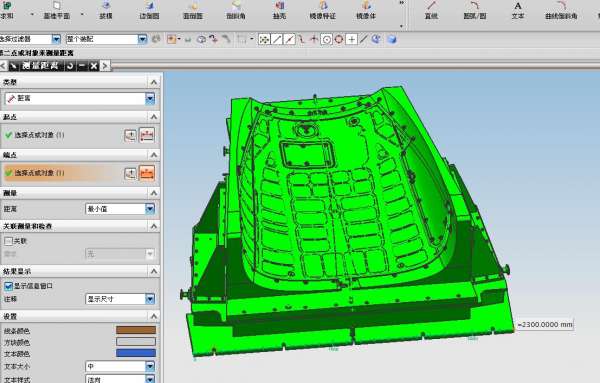Click the 起点 选择点或对象 selection row
This screenshot has height=383, width=600.
[62, 135]
